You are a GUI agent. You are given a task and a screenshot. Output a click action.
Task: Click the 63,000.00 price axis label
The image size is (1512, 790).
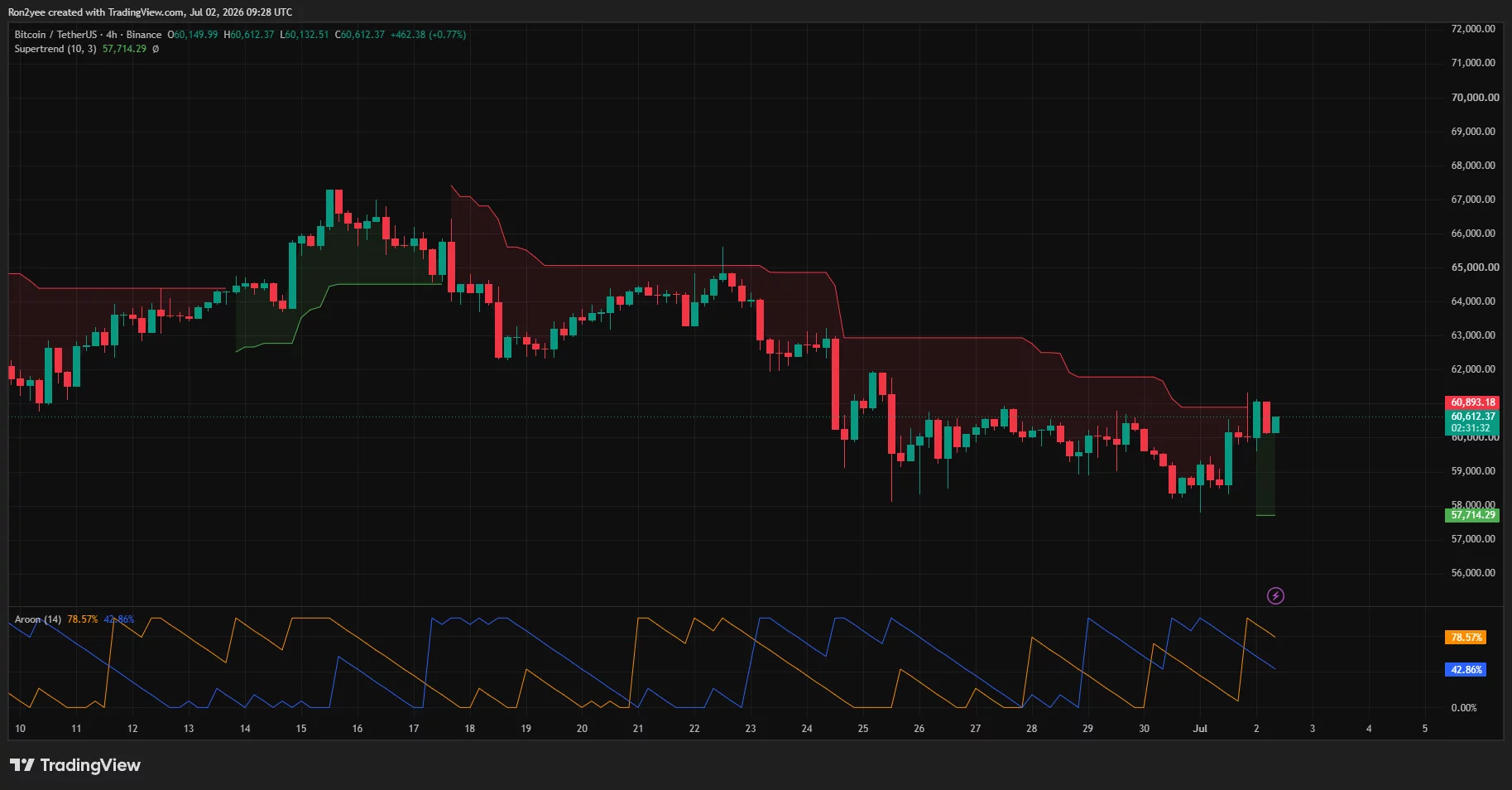(1473, 335)
